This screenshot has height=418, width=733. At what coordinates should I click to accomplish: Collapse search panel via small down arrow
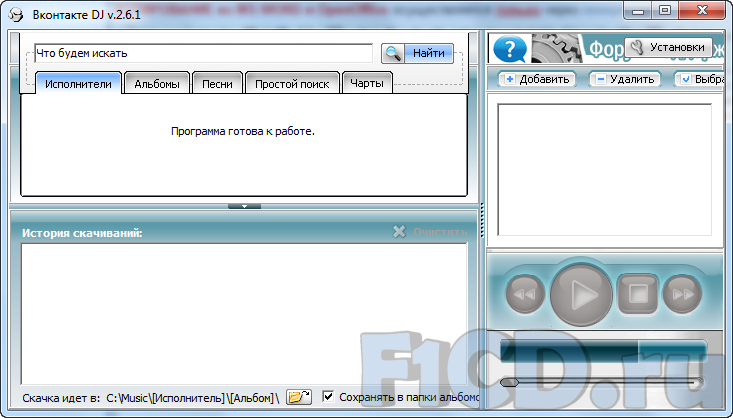244,206
